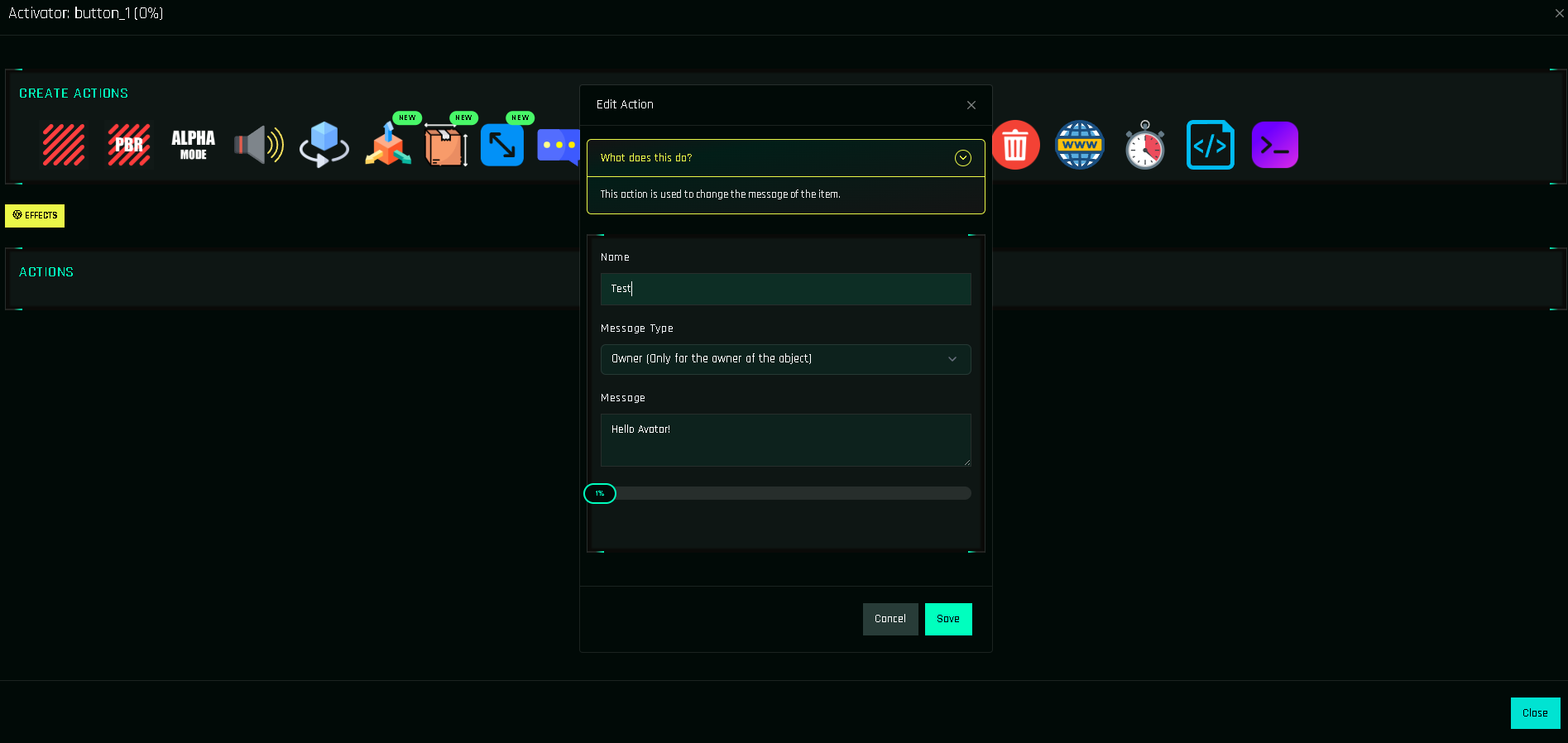Viewport: 1568px width, 743px height.
Task: Click the red trash bin icon
Action: [1015, 146]
